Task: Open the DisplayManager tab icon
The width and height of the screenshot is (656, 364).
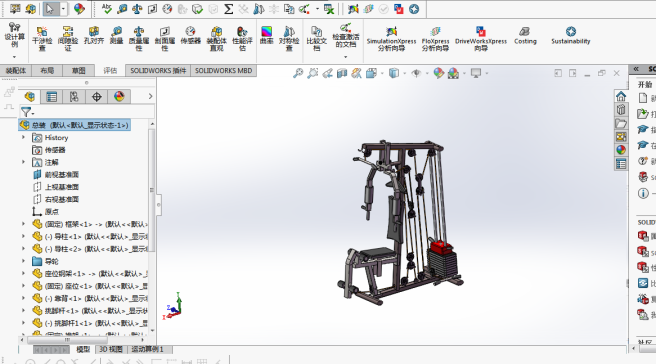Action: pos(119,97)
